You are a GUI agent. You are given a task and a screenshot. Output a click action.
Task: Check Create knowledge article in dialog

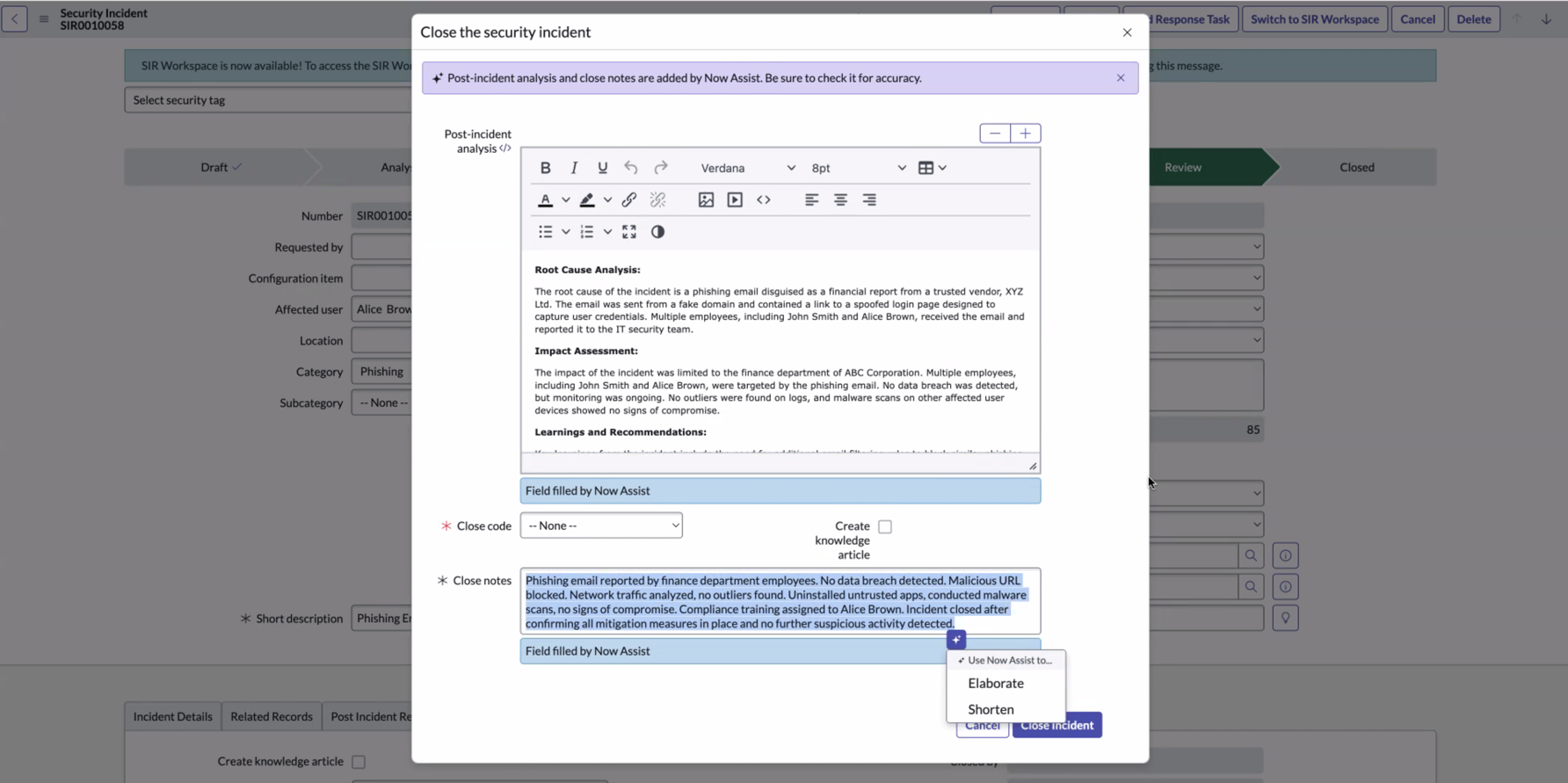(885, 526)
